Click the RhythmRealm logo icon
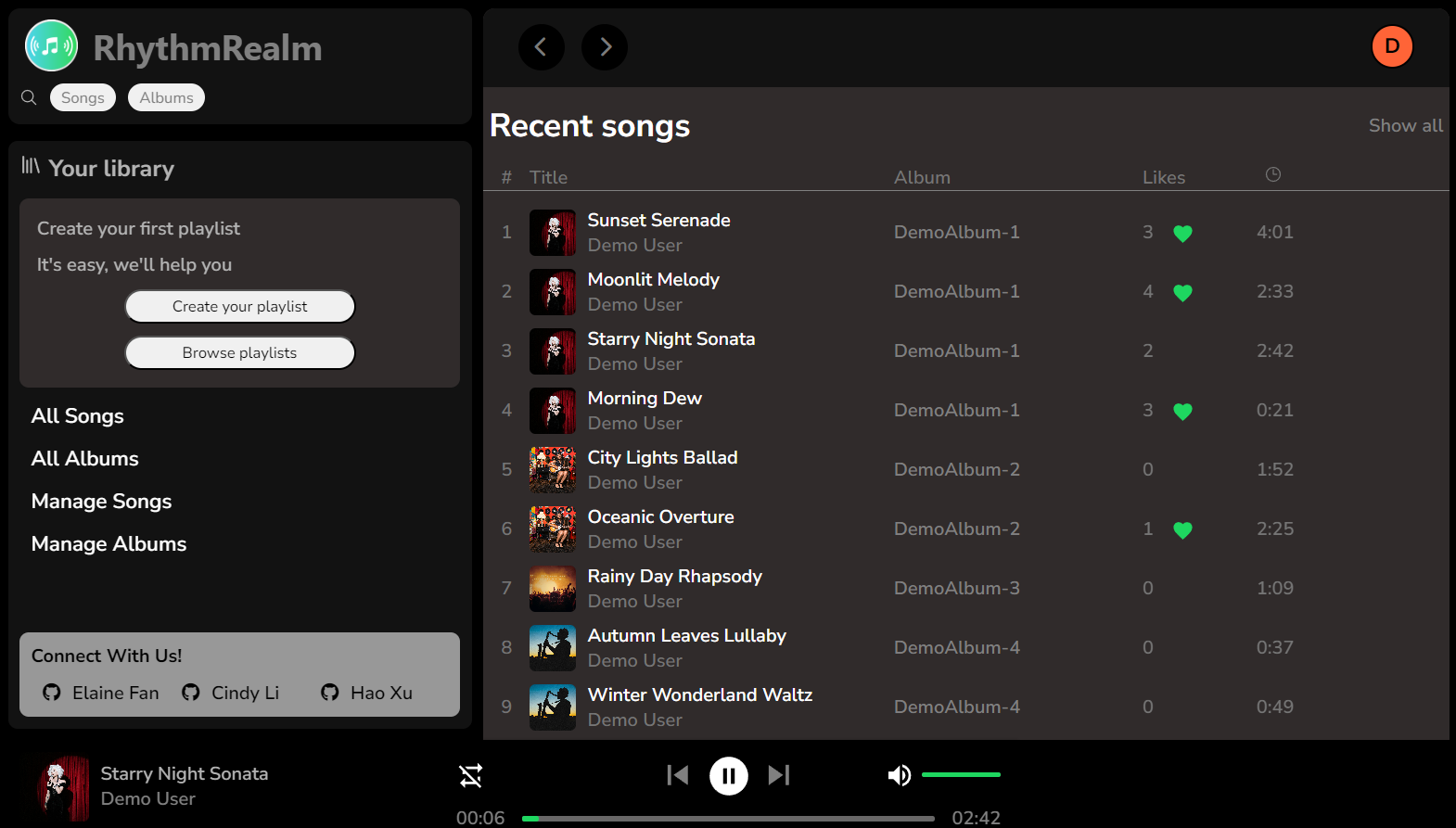1456x828 pixels. tap(52, 45)
